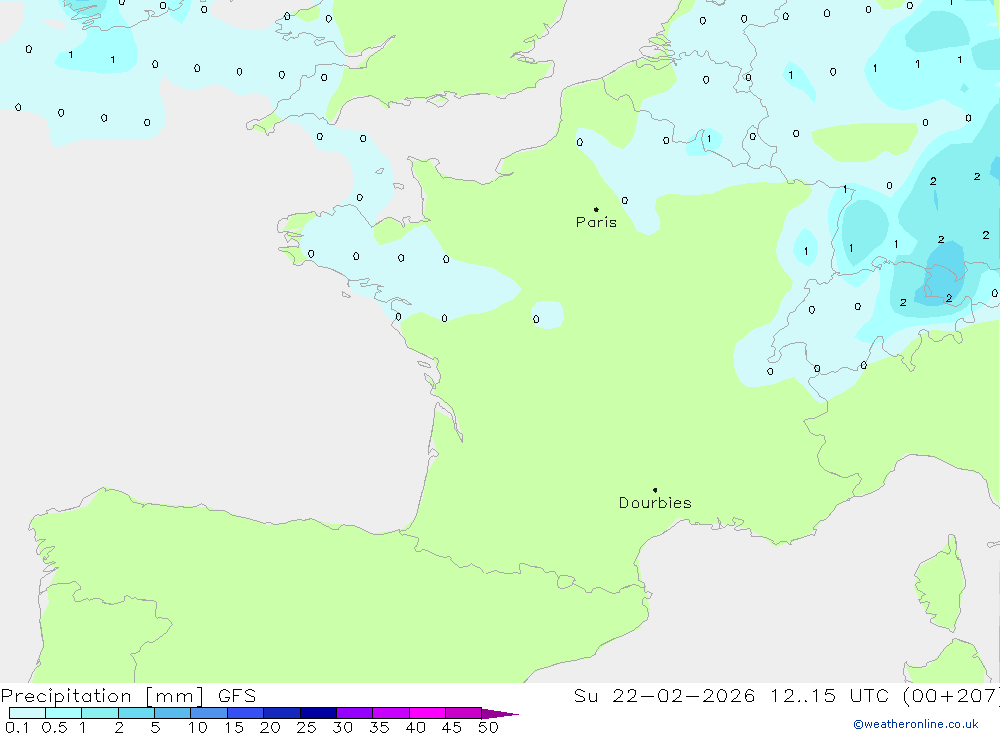
Task: Click the 0.5 to 1 mm legend swatch
Action: pos(64,713)
